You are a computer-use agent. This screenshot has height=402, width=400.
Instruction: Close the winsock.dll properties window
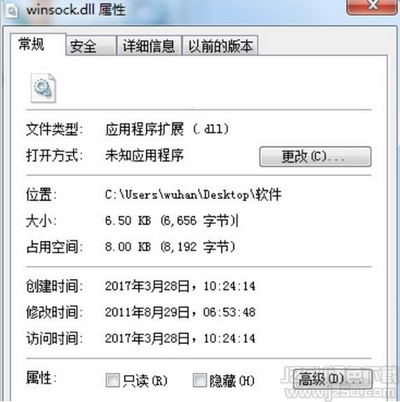372,6
